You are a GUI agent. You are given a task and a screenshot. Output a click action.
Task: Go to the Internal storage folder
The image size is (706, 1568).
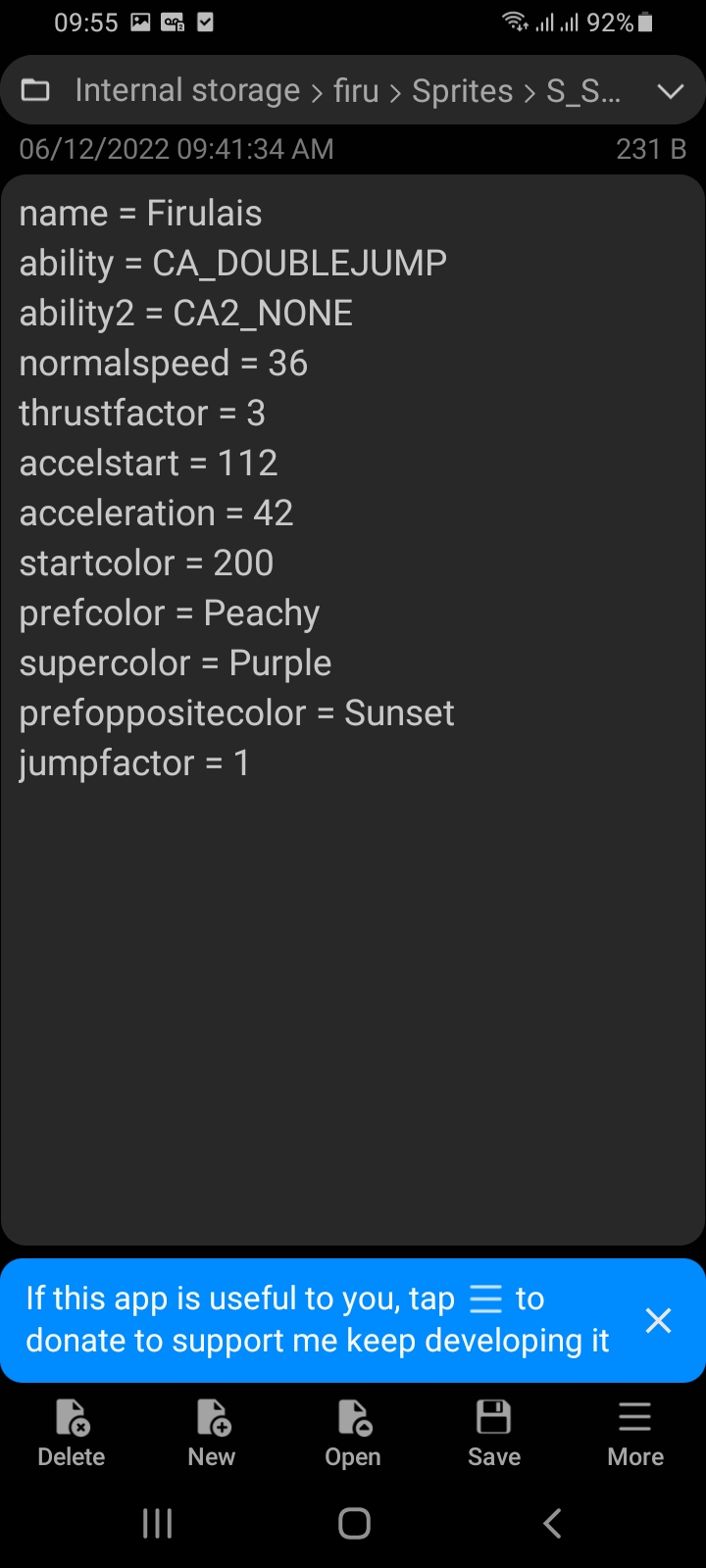tap(187, 91)
